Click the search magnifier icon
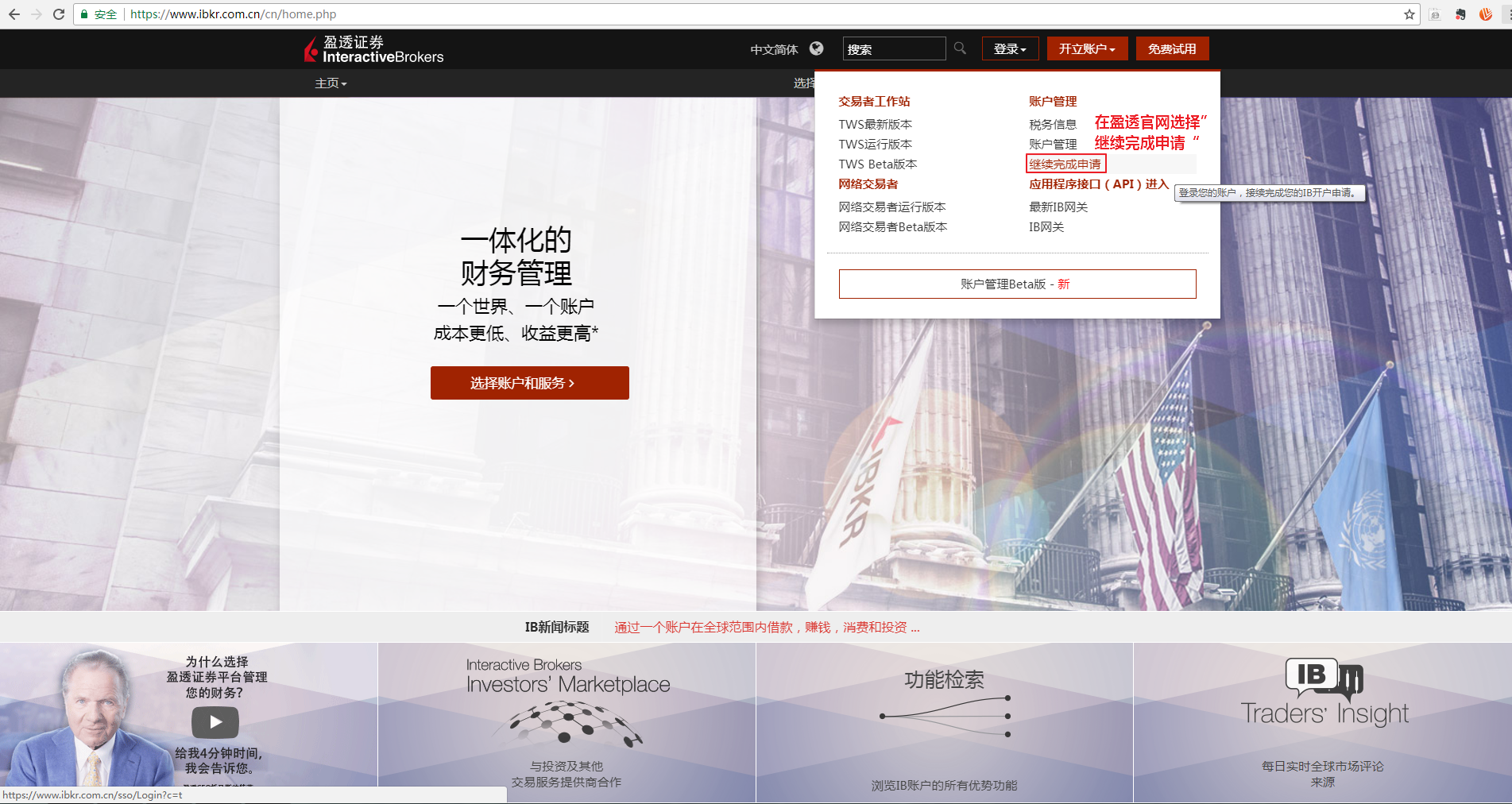Screen dimensions: 1512x804 [960, 48]
